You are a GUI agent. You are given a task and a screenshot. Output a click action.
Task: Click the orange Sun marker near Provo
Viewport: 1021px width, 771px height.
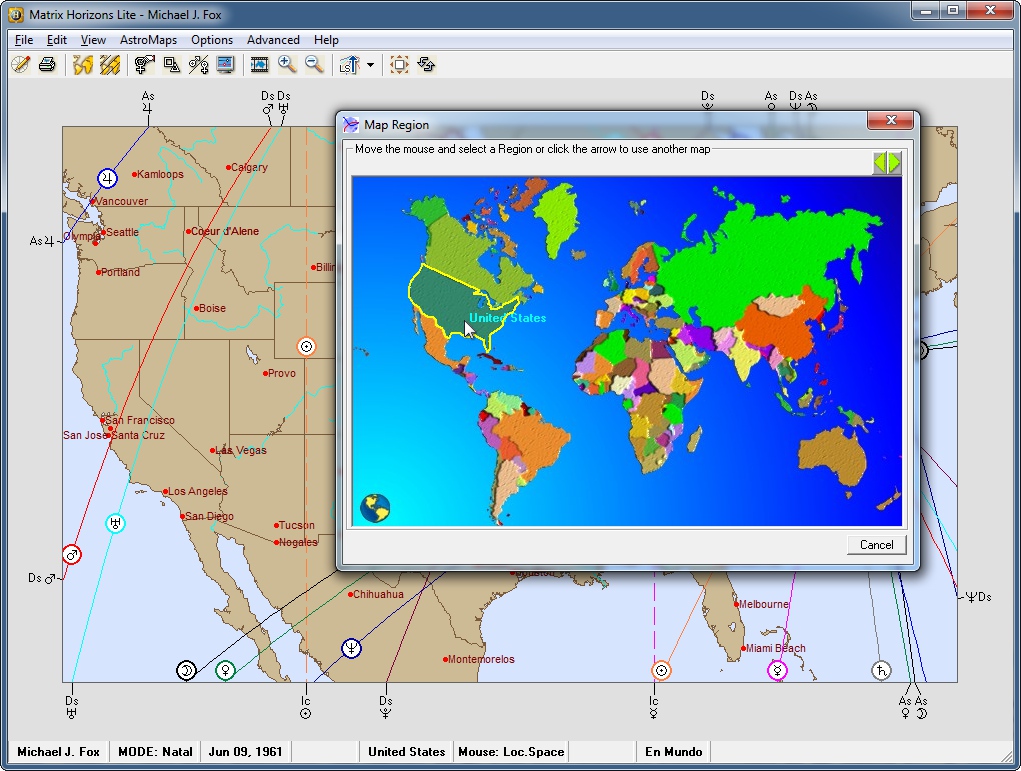(306, 346)
